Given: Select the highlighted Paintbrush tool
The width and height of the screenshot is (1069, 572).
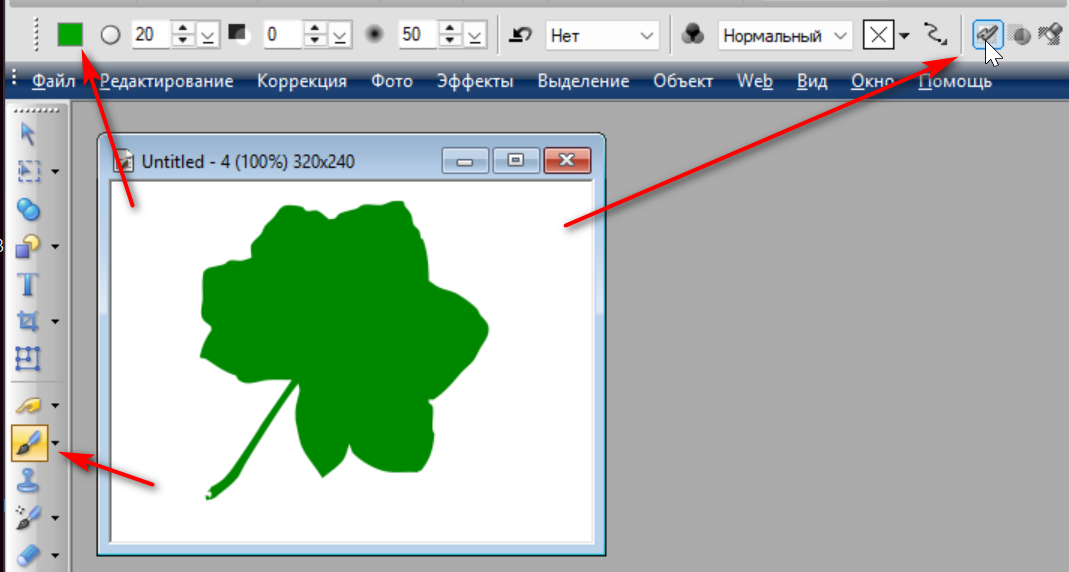Looking at the screenshot, I should pyautogui.click(x=29, y=443).
